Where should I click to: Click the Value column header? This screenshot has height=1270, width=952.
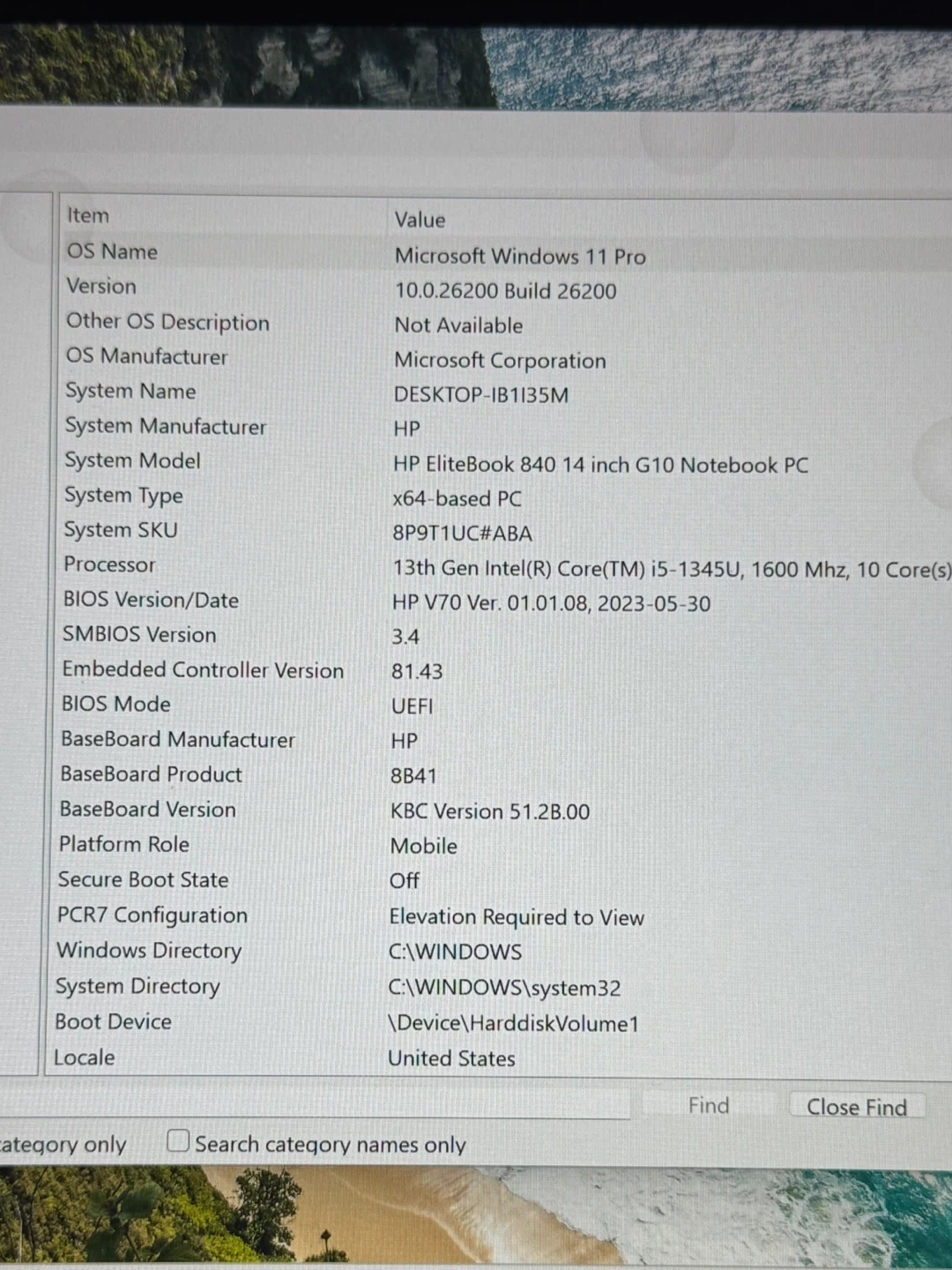420,220
